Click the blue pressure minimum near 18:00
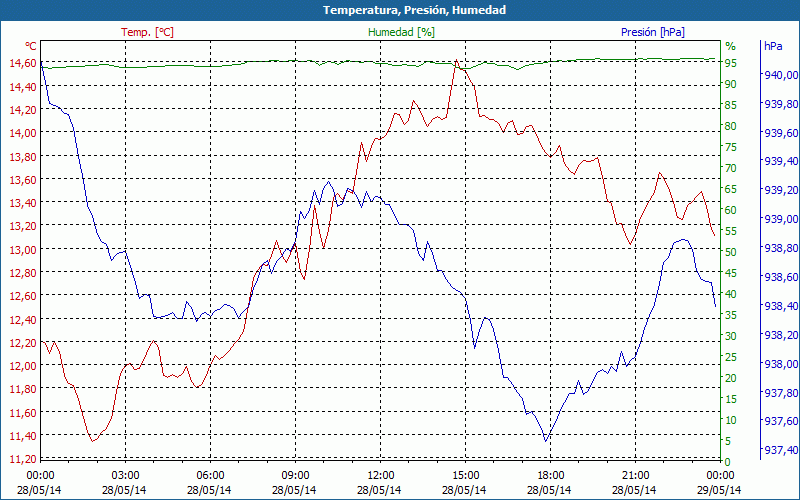 [x=545, y=441]
